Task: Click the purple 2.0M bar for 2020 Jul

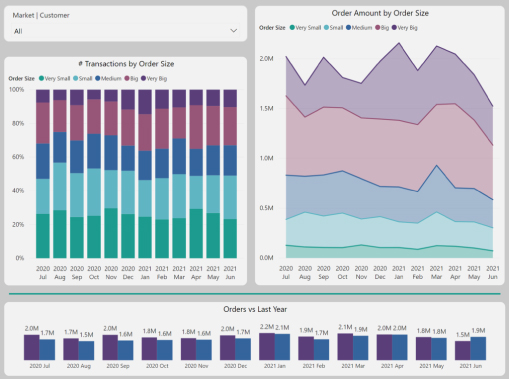Action: (x=32, y=347)
